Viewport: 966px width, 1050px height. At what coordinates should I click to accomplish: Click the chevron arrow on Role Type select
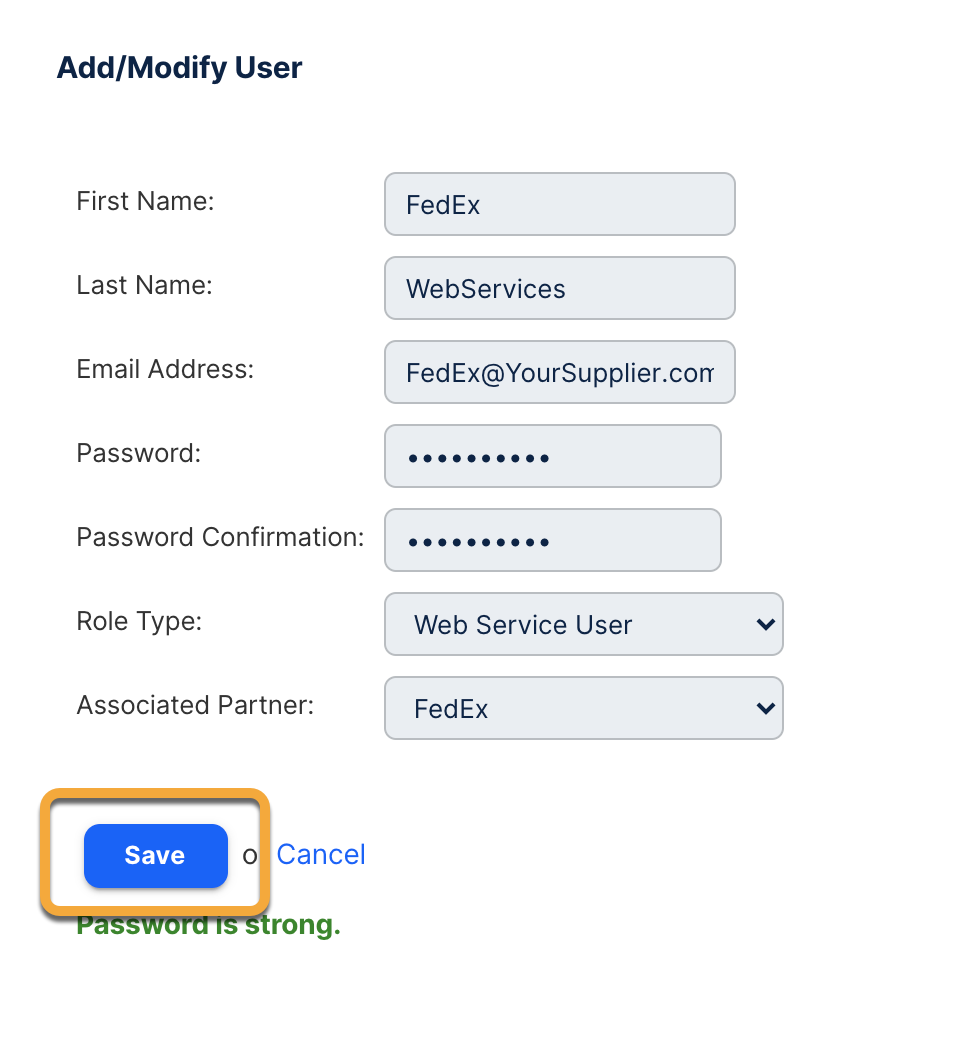(x=765, y=625)
